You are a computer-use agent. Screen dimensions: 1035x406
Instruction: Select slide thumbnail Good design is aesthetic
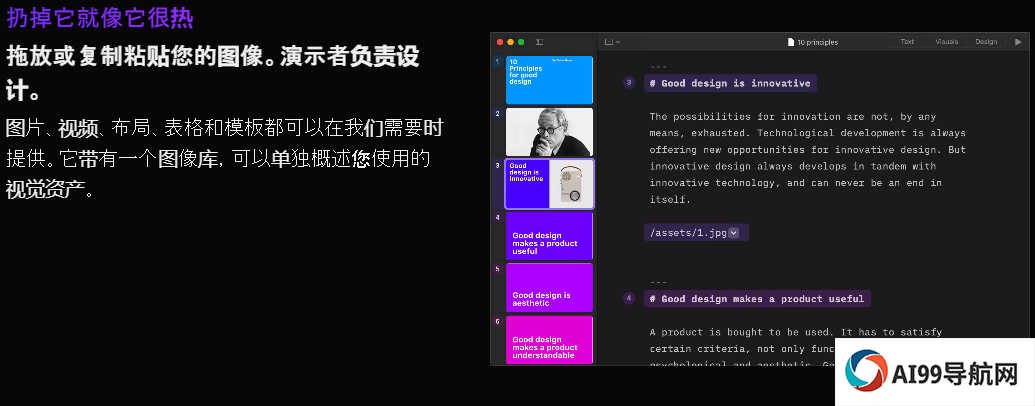[x=549, y=287]
